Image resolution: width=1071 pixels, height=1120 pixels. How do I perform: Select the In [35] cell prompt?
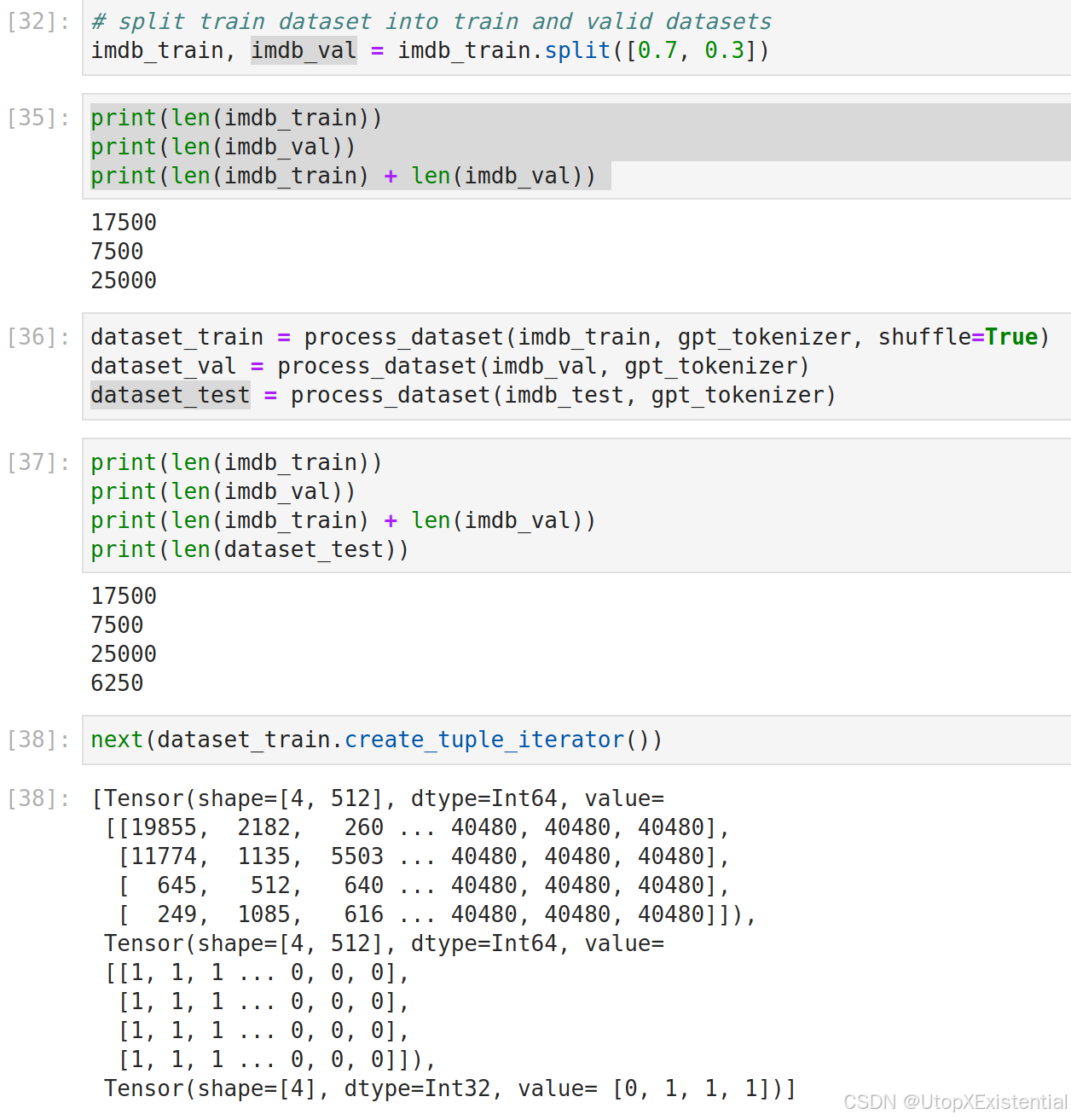[38, 118]
